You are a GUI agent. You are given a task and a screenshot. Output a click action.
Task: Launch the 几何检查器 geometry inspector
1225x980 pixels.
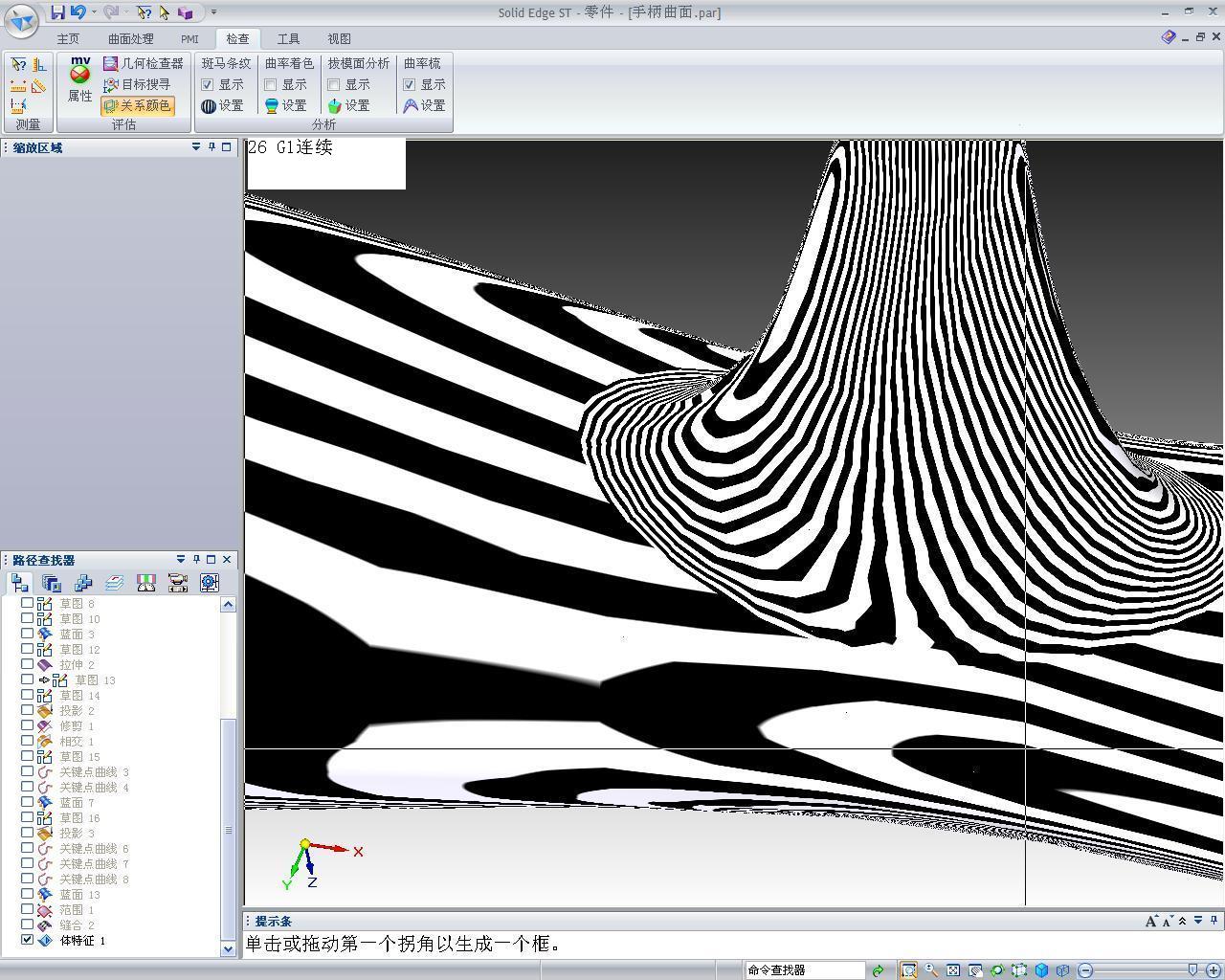tap(143, 63)
